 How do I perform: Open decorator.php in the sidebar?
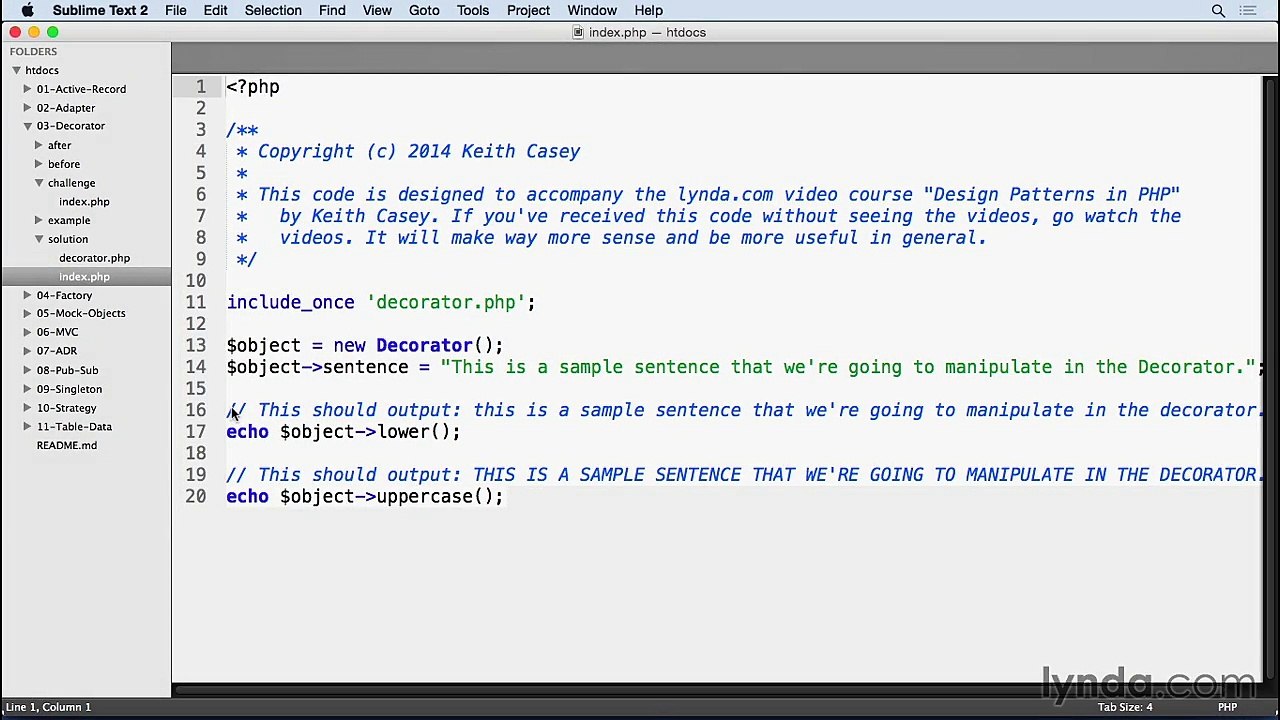[x=94, y=258]
